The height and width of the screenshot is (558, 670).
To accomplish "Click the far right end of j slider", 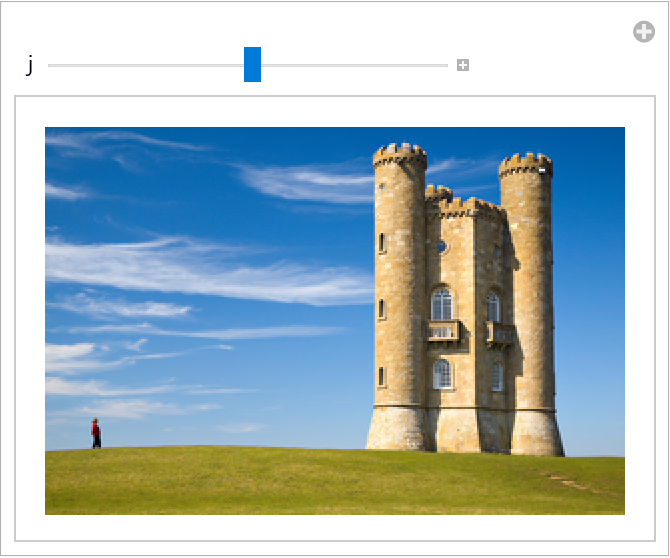I will (446, 66).
